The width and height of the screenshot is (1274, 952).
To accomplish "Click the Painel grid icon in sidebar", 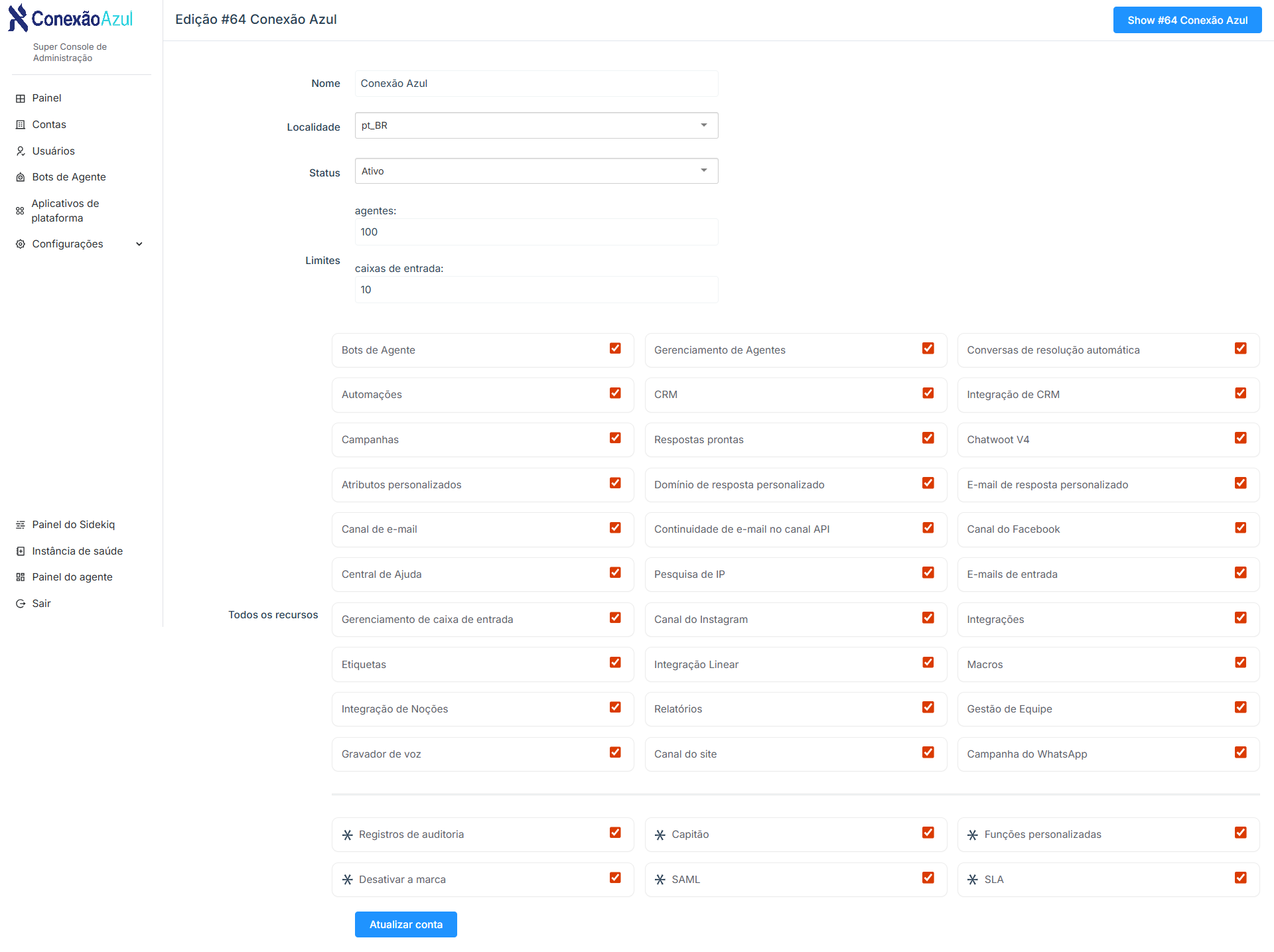I will 21,98.
